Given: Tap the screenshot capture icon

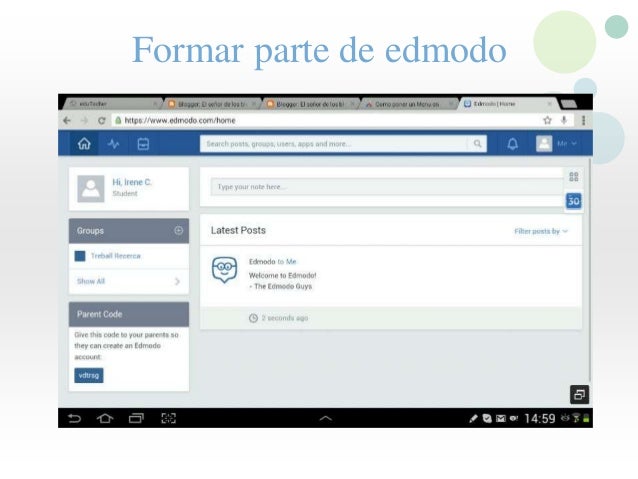Looking at the screenshot, I should [x=168, y=418].
